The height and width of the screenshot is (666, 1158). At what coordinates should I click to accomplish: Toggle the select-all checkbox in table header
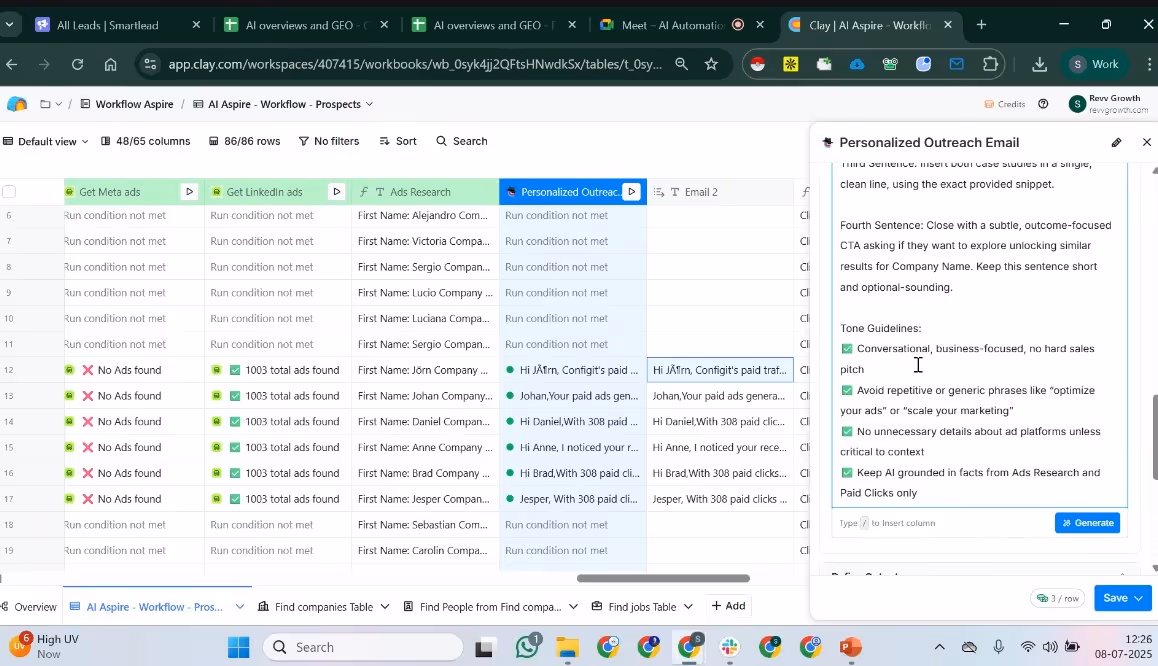[x=9, y=192]
